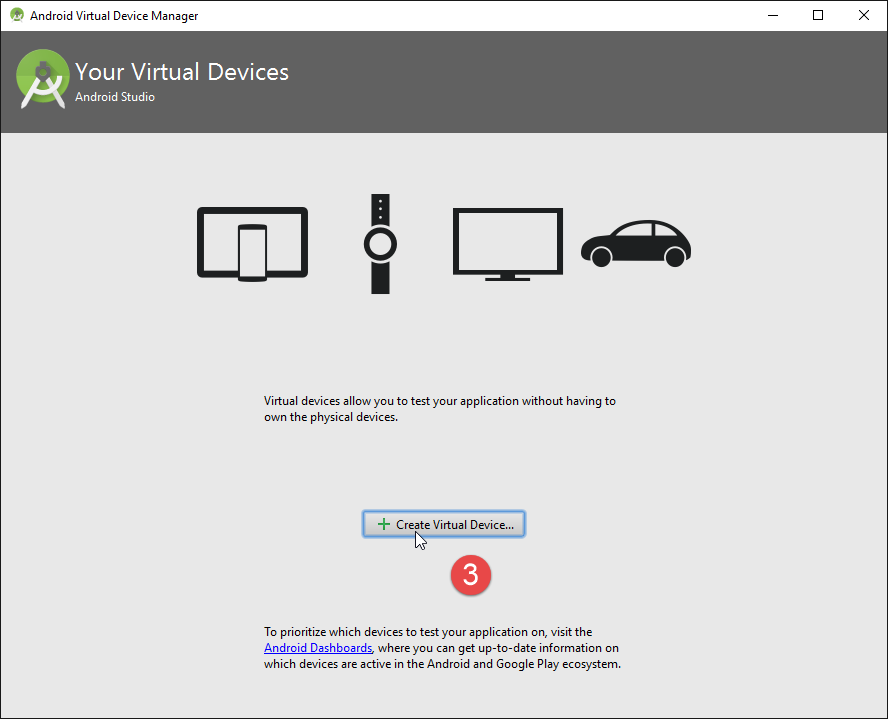Click the phone icon overlapping the tablet
The image size is (888, 719).
tap(252, 252)
